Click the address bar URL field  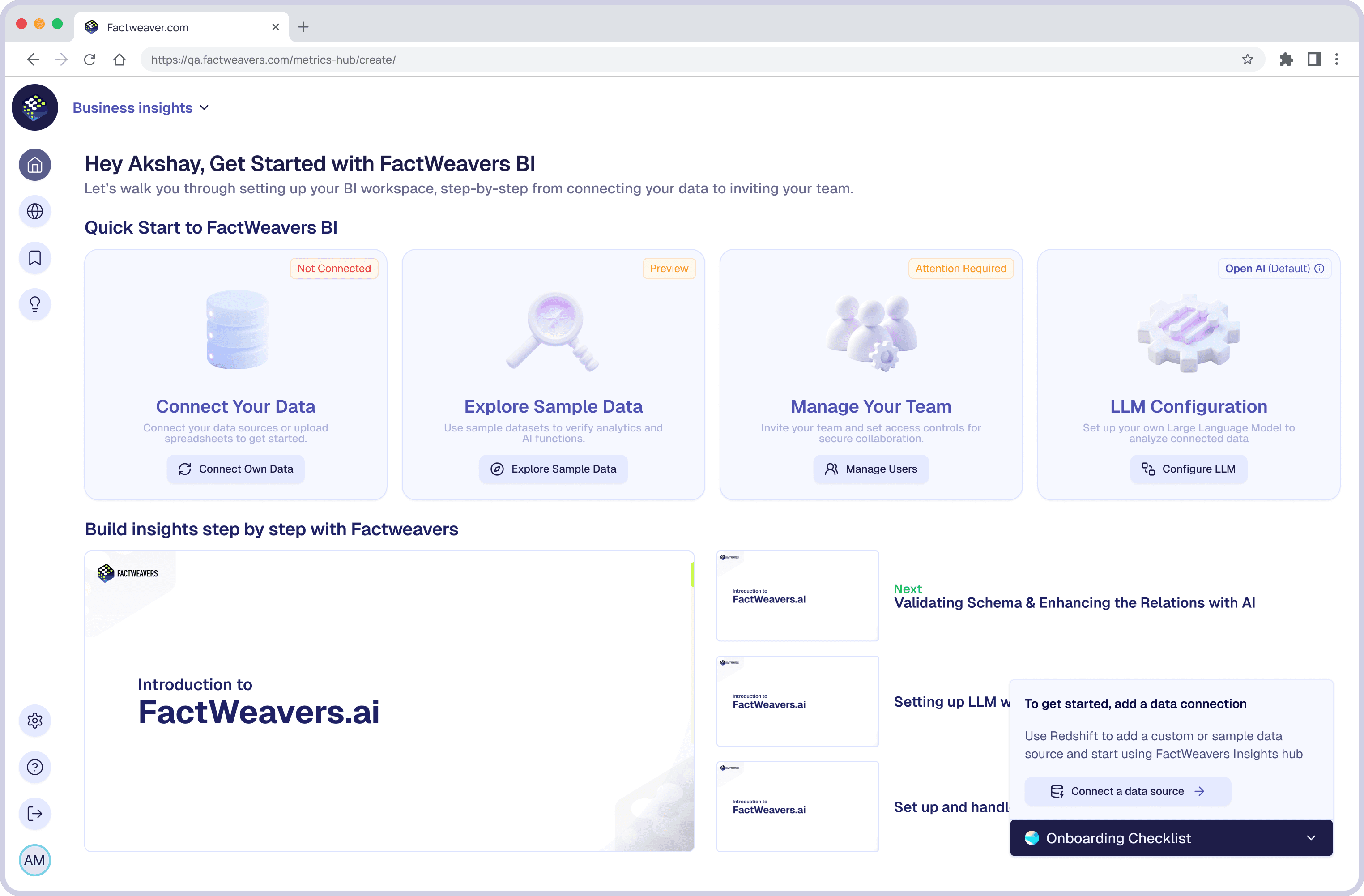tap(703, 60)
